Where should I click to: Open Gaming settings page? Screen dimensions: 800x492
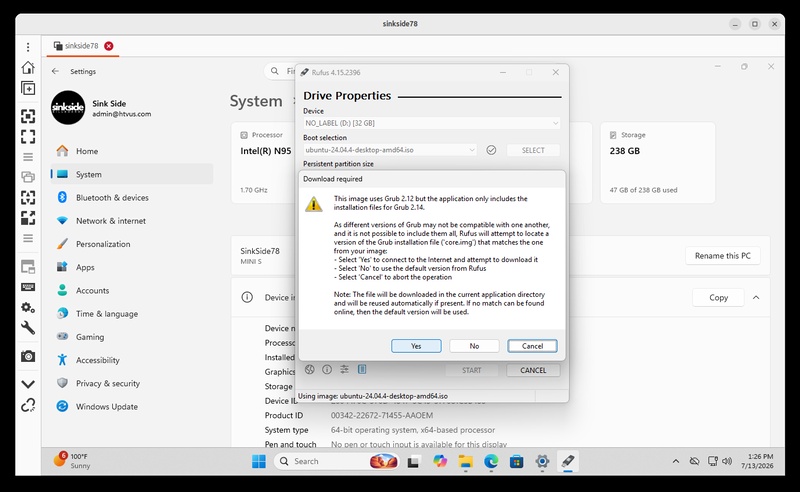click(132, 337)
